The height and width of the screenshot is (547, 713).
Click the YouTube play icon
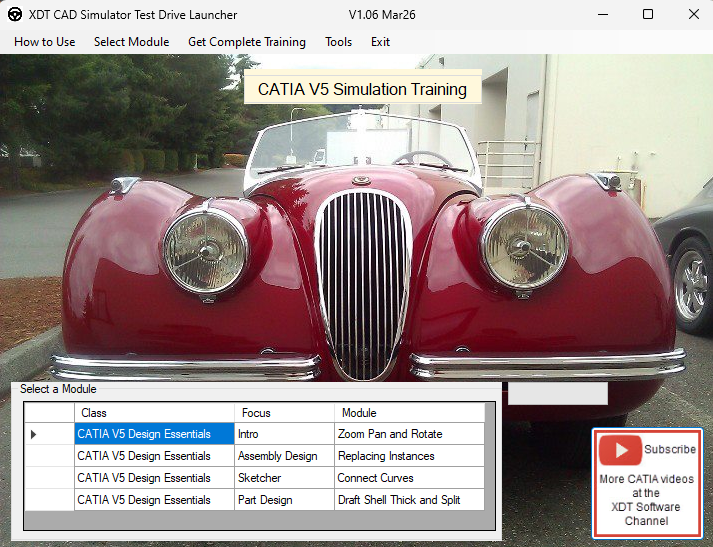620,450
